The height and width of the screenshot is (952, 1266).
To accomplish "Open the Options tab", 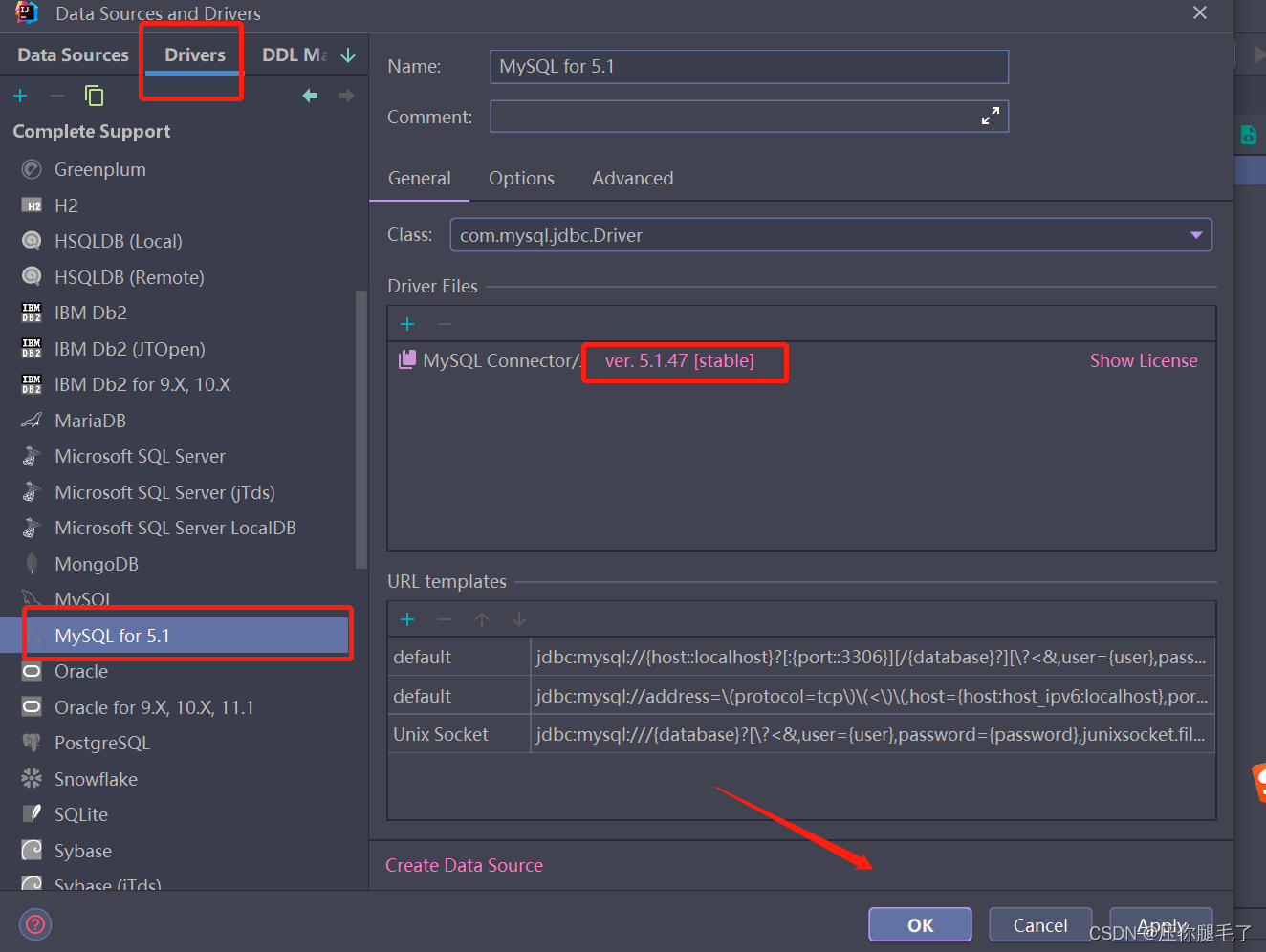I will (x=521, y=178).
